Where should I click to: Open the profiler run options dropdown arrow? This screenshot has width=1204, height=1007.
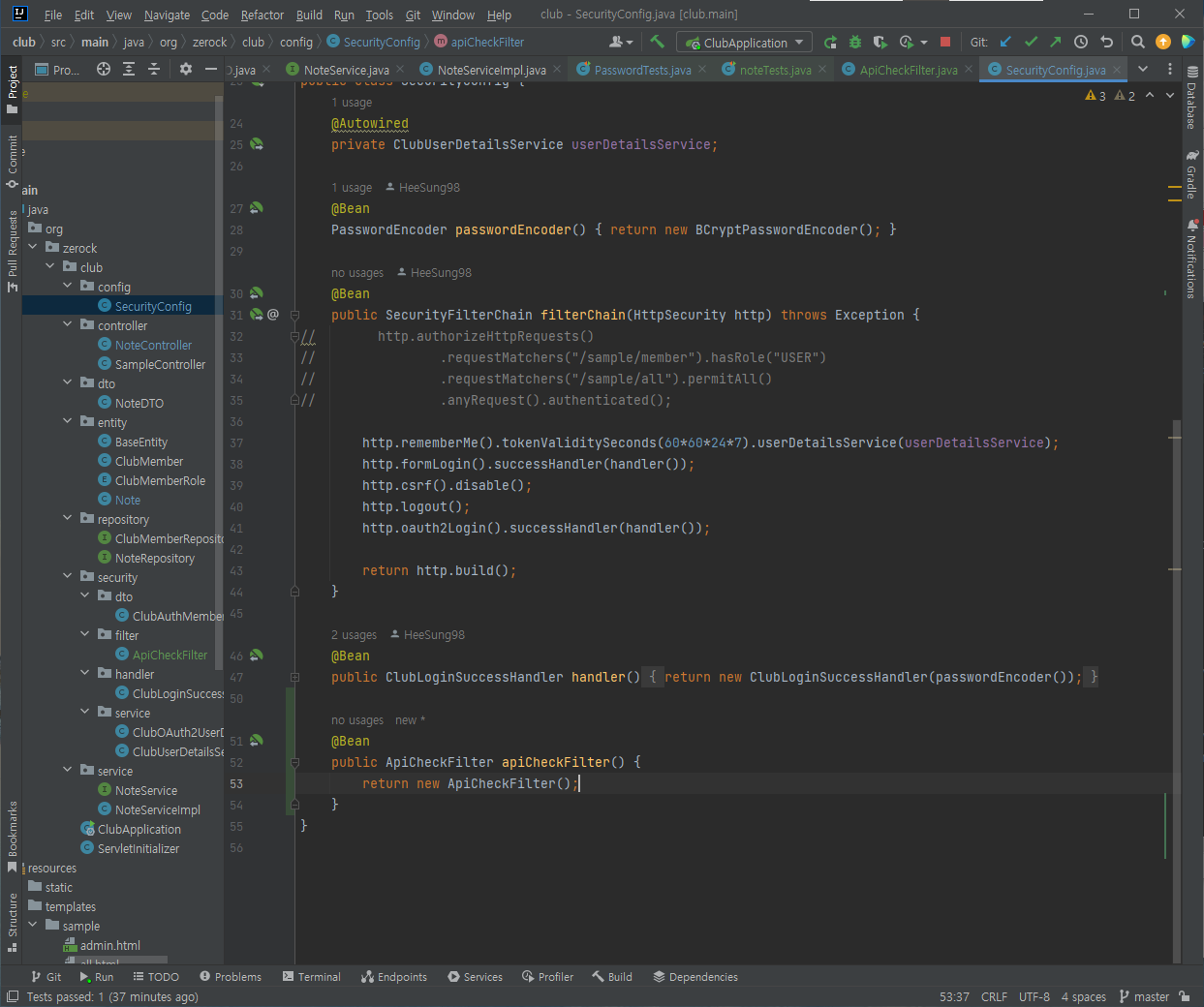point(924,43)
